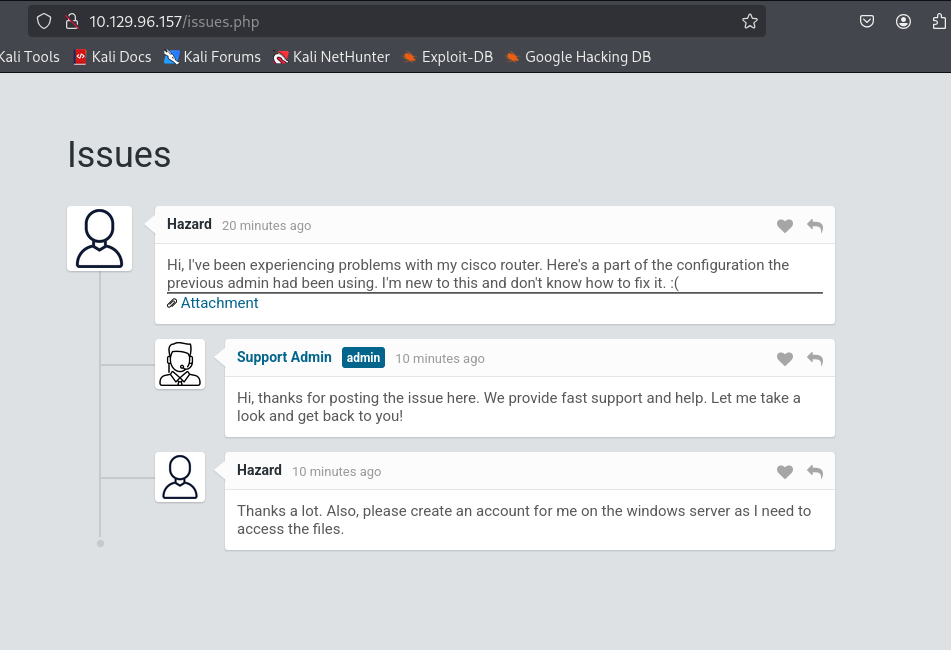Click the '20 minutes ago' timestamp
Screen dimensions: 951x650
267,226
